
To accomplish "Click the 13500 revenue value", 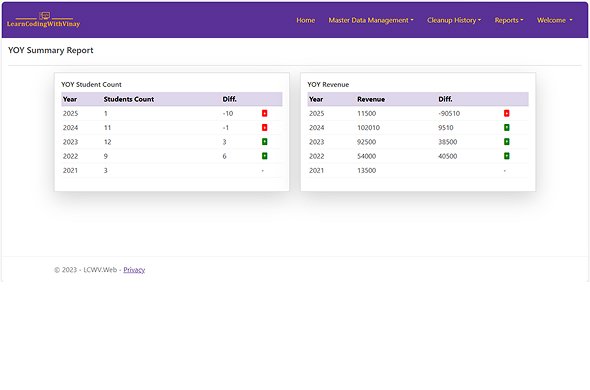I will point(366,171).
